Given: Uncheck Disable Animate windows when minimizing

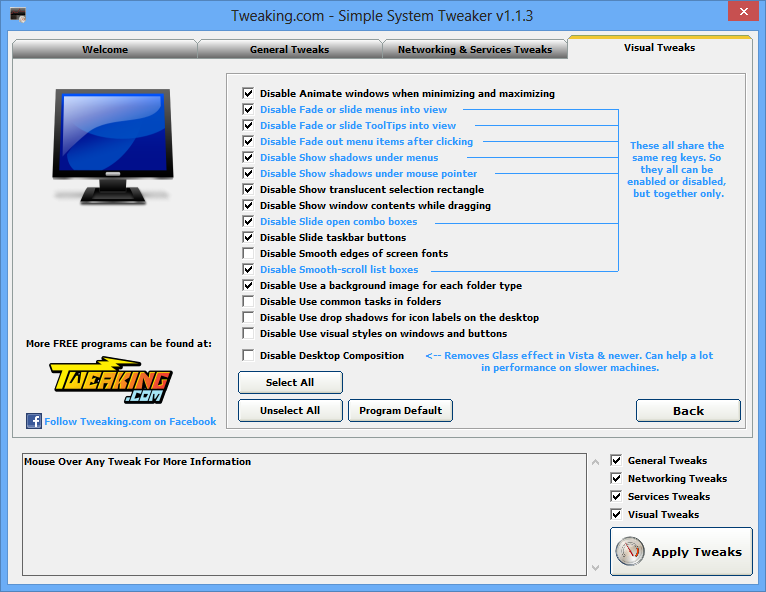Looking at the screenshot, I should [x=248, y=93].
